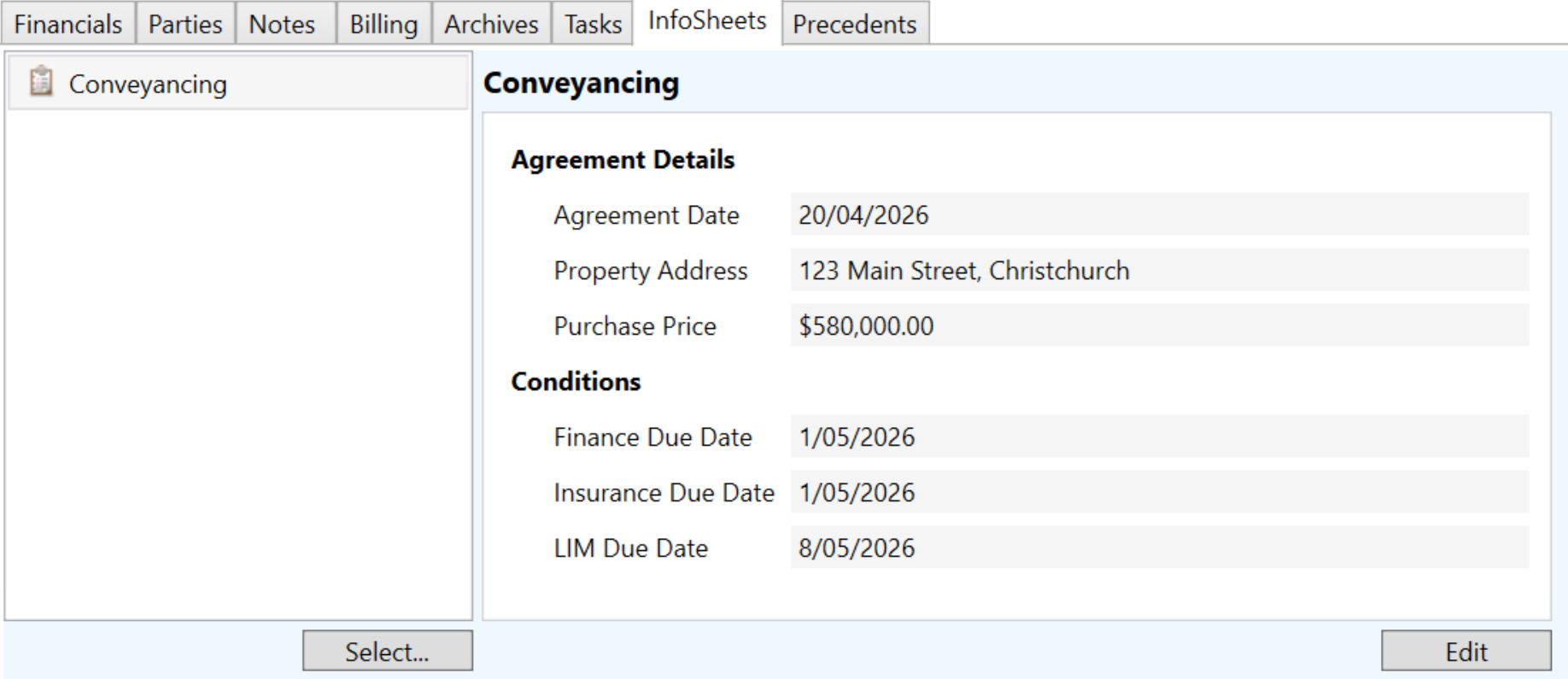Image resolution: width=1568 pixels, height=679 pixels.
Task: Click the Insurance Due Date label
Action: (x=664, y=493)
